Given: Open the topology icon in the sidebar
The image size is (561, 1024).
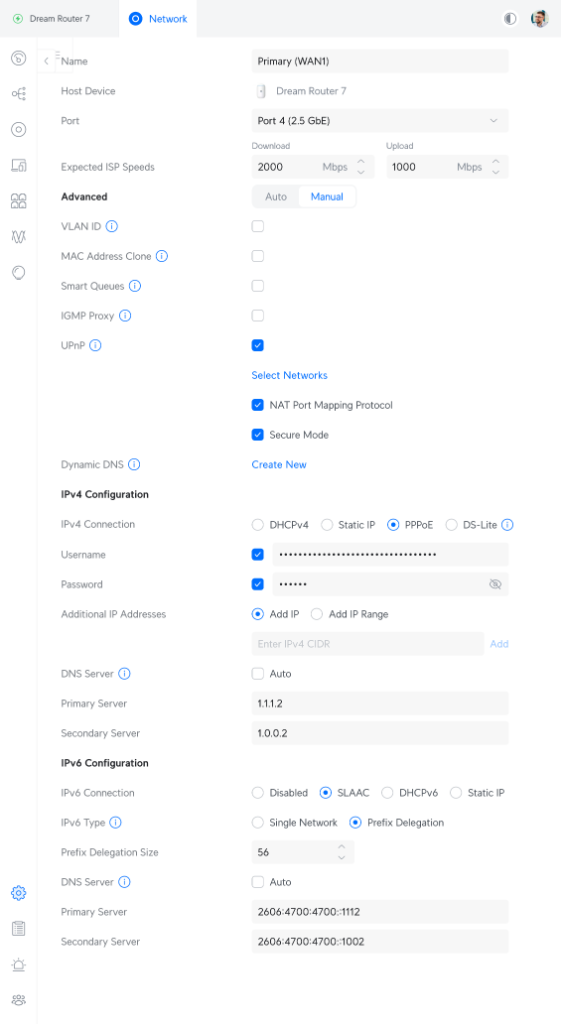Looking at the screenshot, I should (x=19, y=94).
